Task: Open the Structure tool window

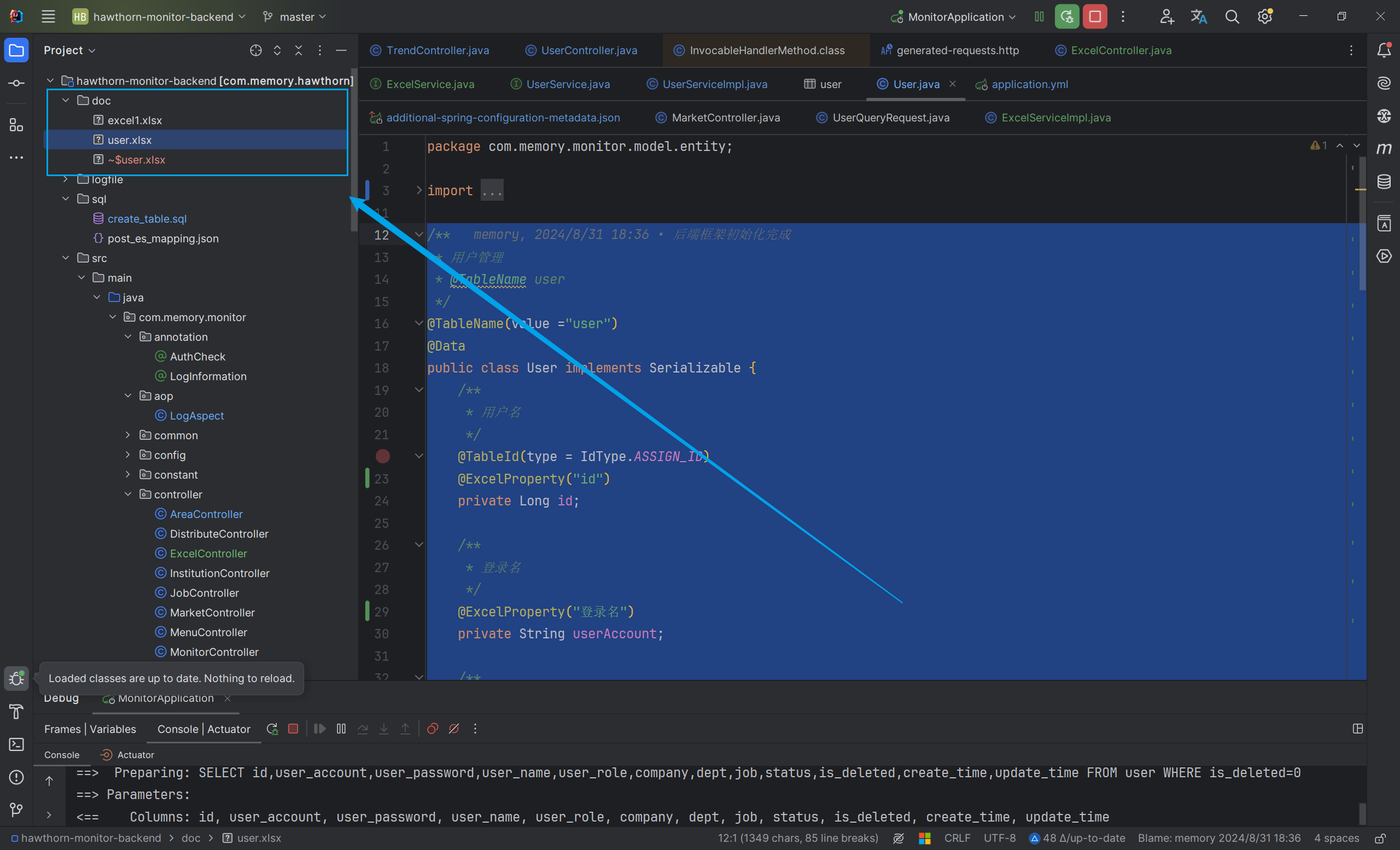Action: pyautogui.click(x=16, y=125)
